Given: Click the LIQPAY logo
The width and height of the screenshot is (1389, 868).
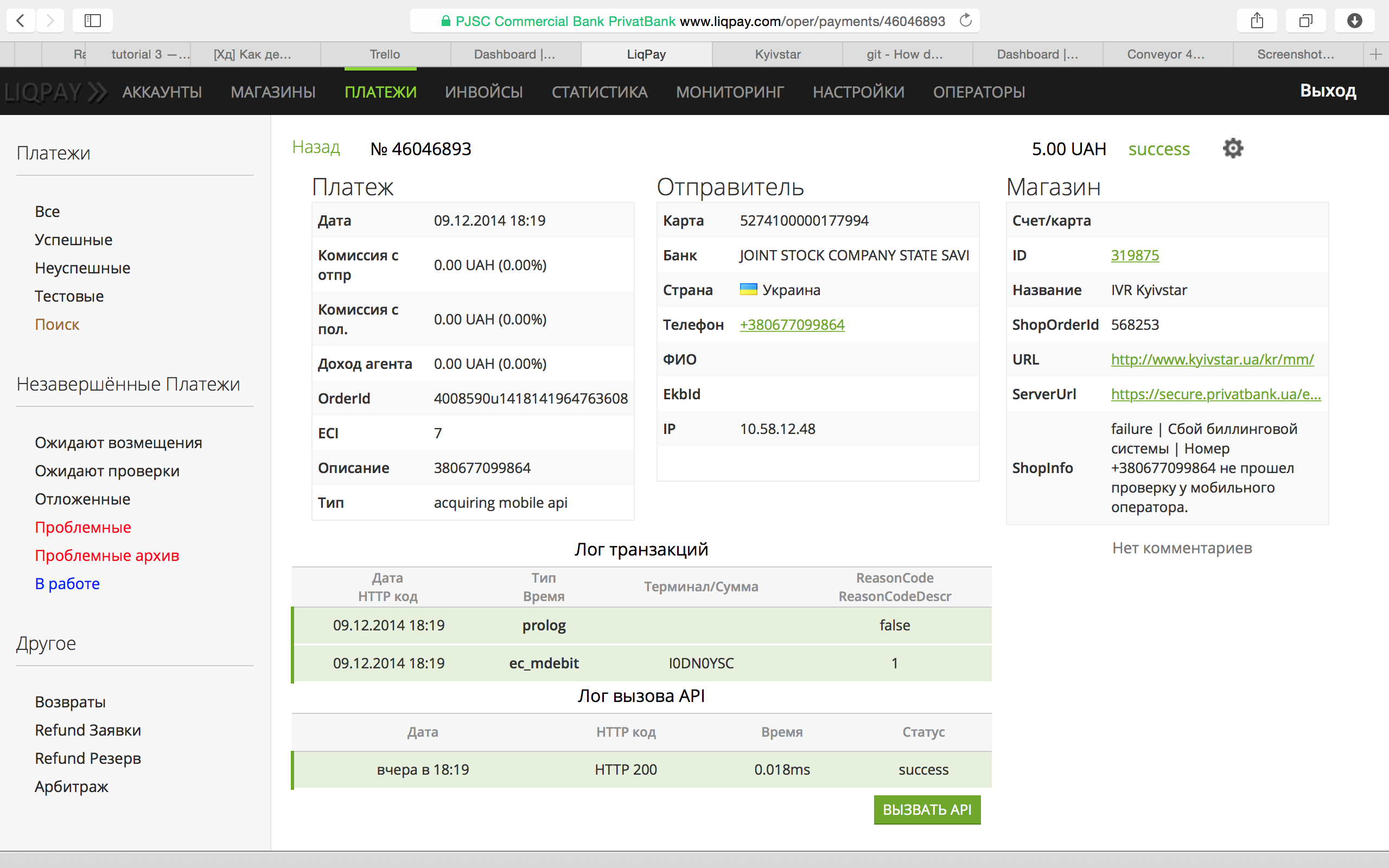Looking at the screenshot, I should pos(56,92).
